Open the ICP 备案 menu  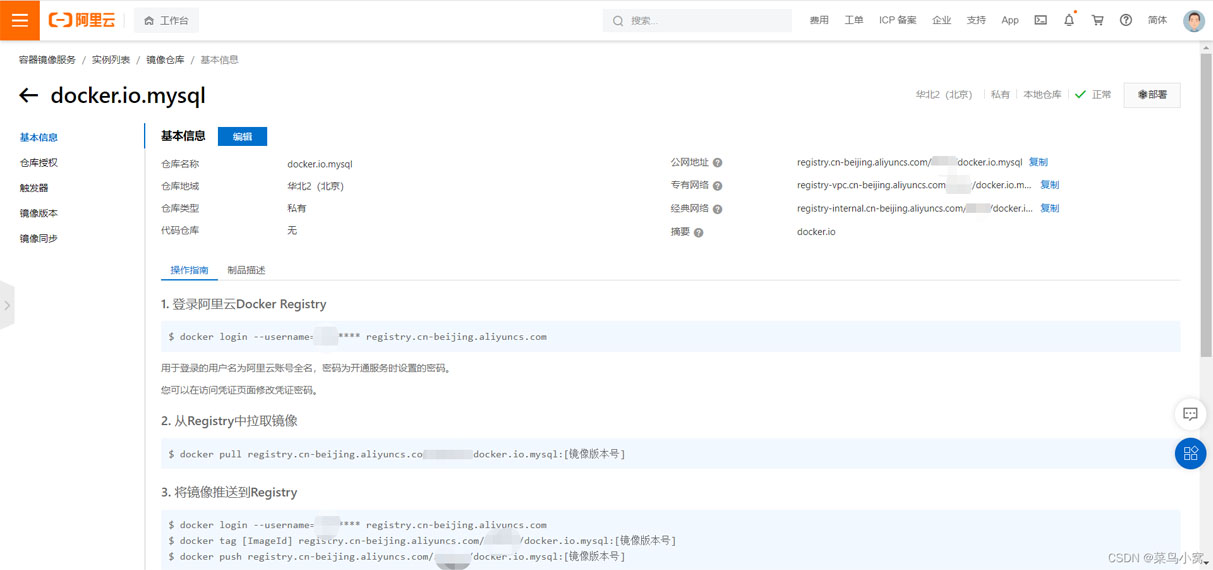coord(898,20)
